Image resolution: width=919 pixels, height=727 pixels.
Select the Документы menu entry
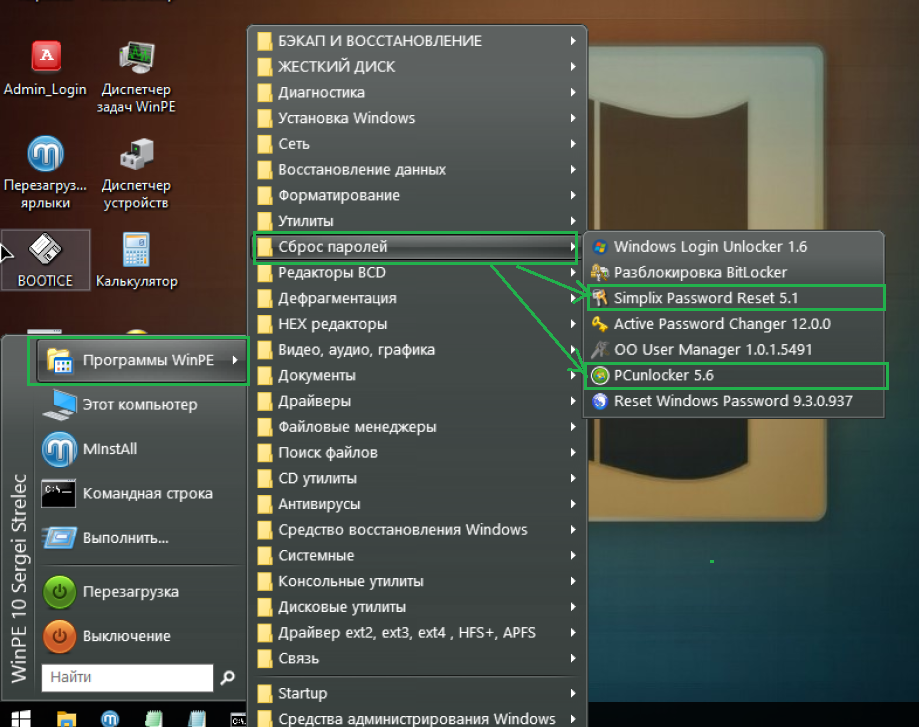[417, 376]
